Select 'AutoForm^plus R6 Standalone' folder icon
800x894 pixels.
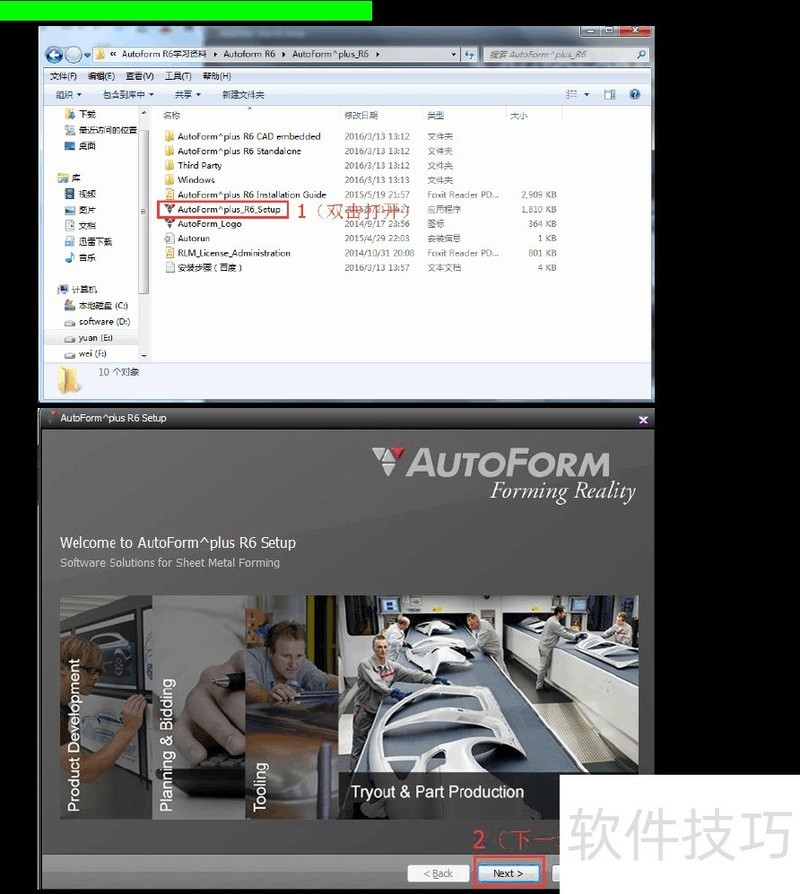169,151
